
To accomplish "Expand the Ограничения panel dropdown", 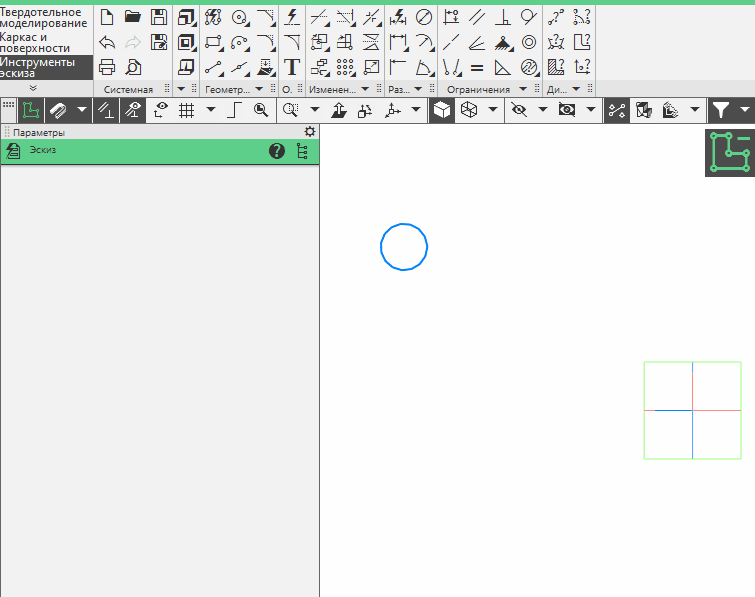I will pyautogui.click(x=522, y=89).
